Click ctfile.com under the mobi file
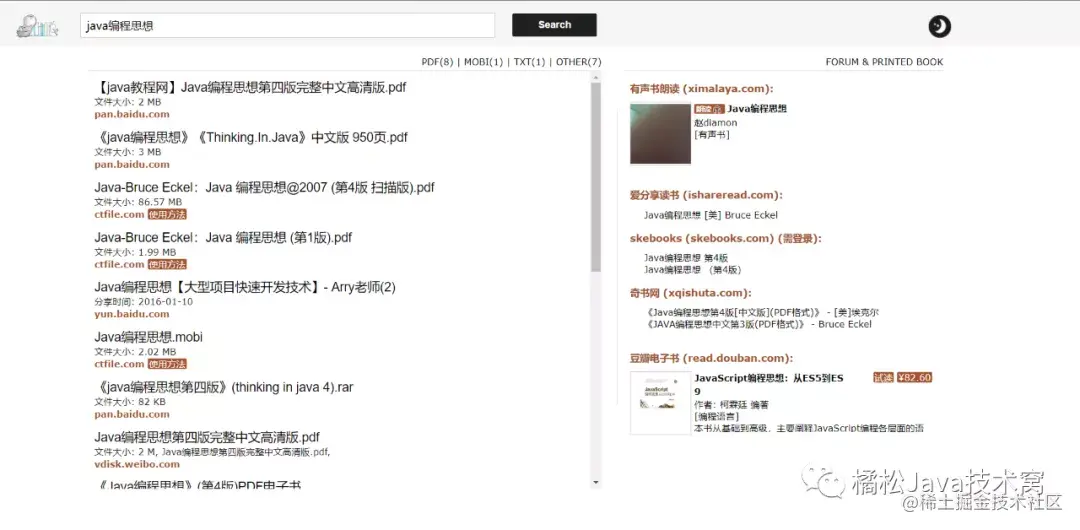1080x530 pixels. coord(119,364)
